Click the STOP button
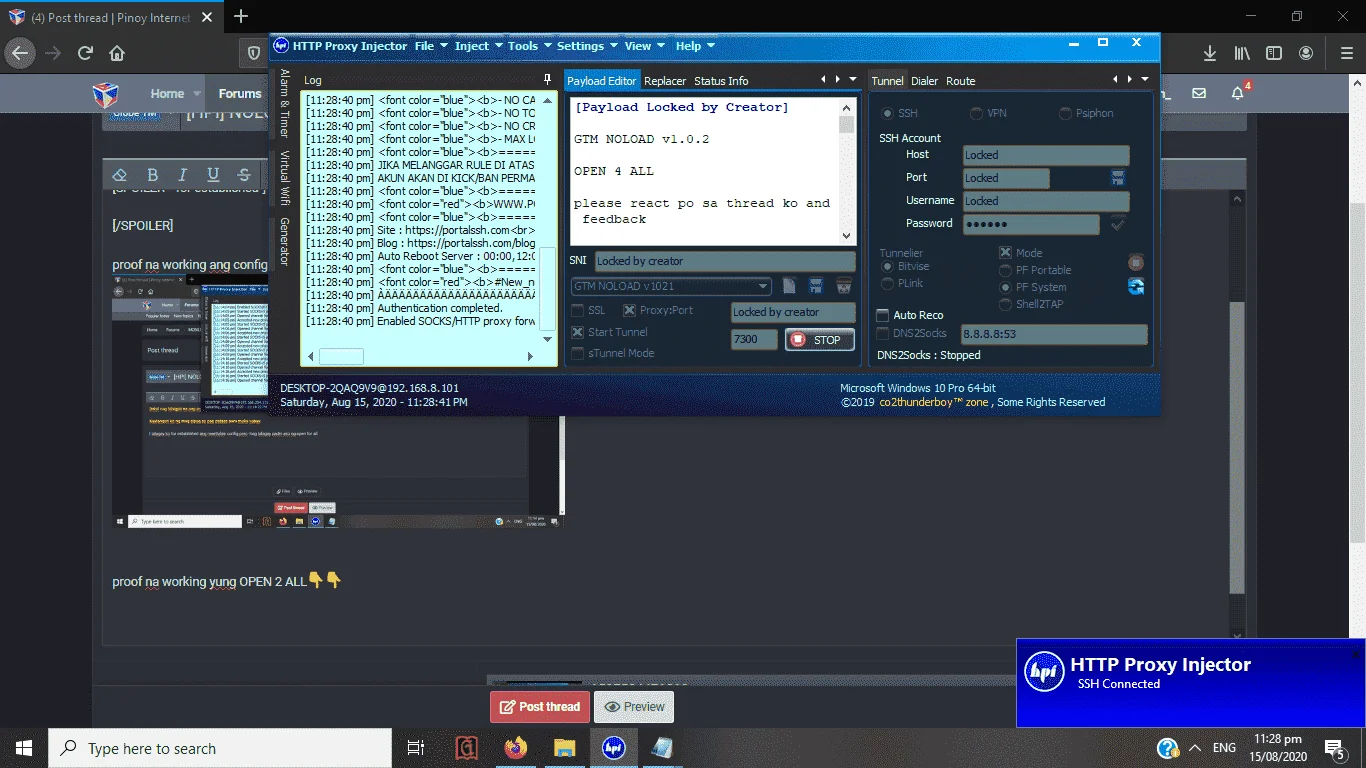This screenshot has height=768, width=1366. (820, 340)
